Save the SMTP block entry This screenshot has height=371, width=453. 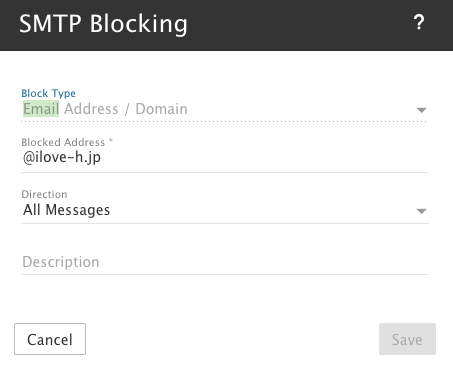pos(407,339)
